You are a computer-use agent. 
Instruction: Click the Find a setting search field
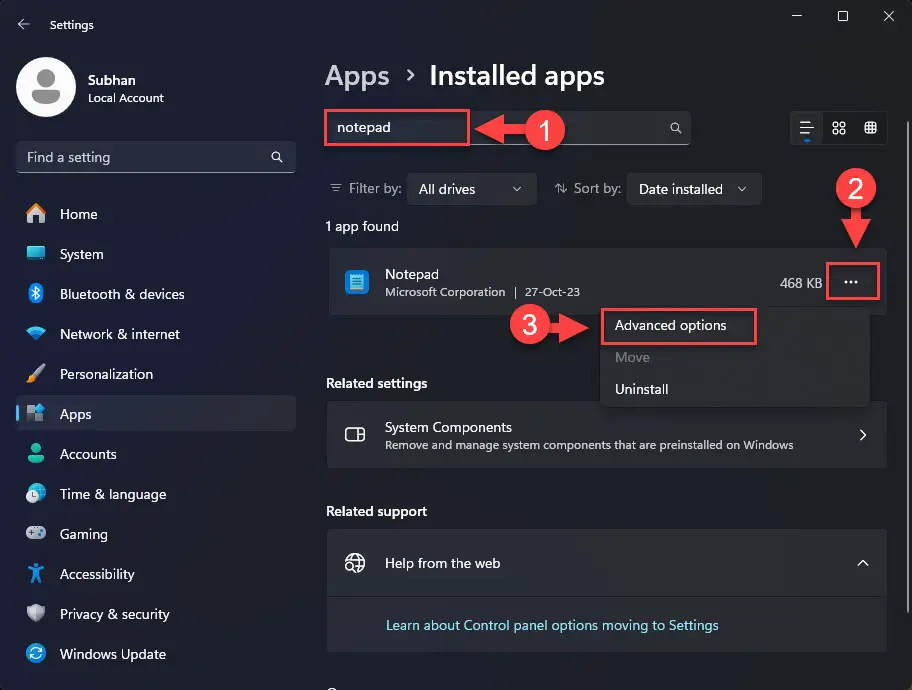tap(156, 157)
